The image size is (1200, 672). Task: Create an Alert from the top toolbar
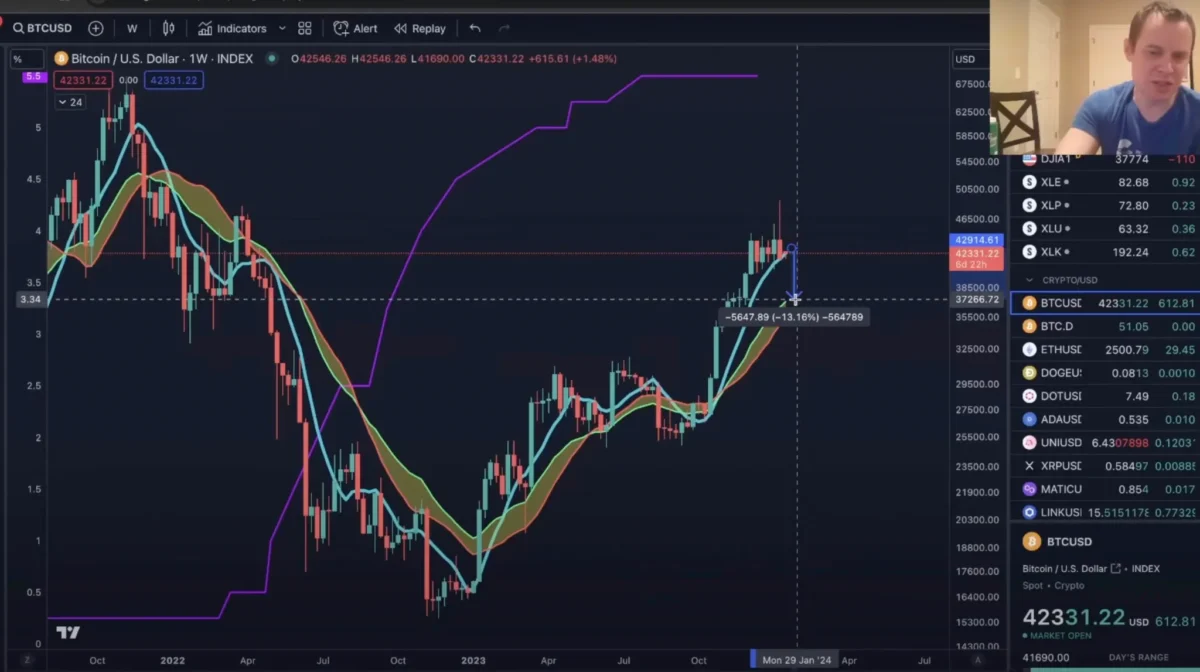(x=355, y=28)
